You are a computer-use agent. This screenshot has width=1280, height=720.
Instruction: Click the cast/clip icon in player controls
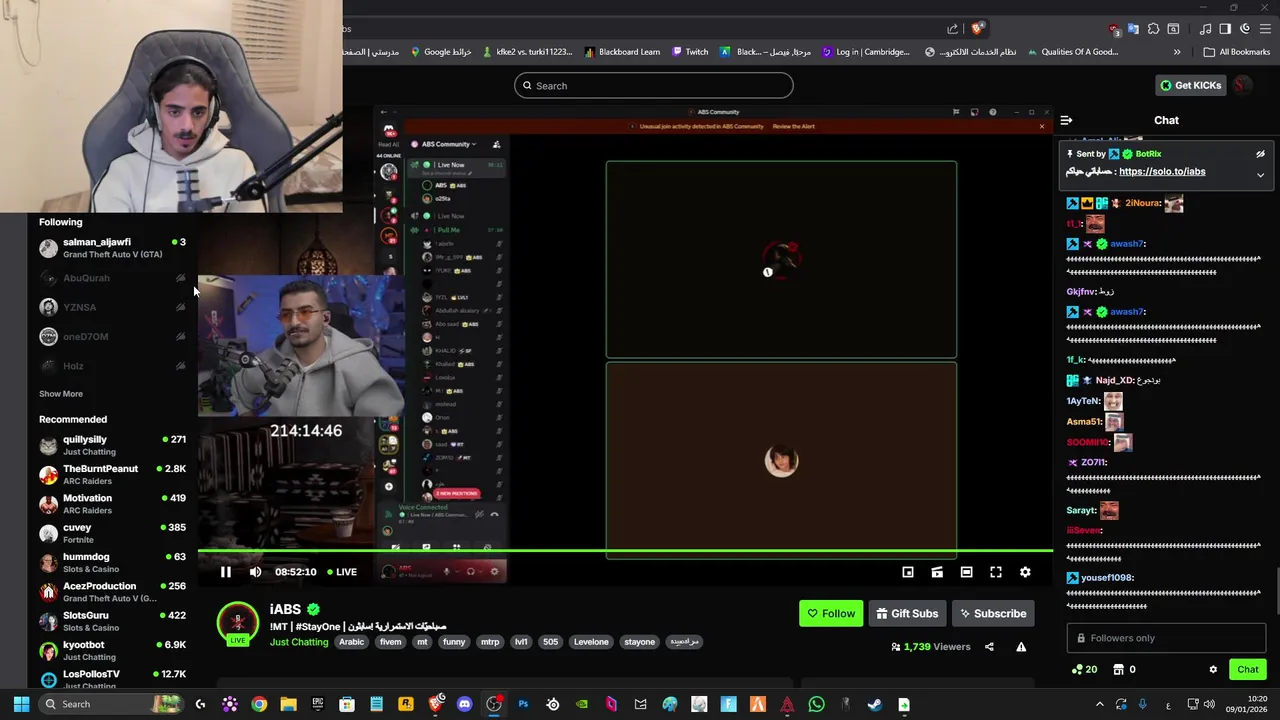coord(937,572)
